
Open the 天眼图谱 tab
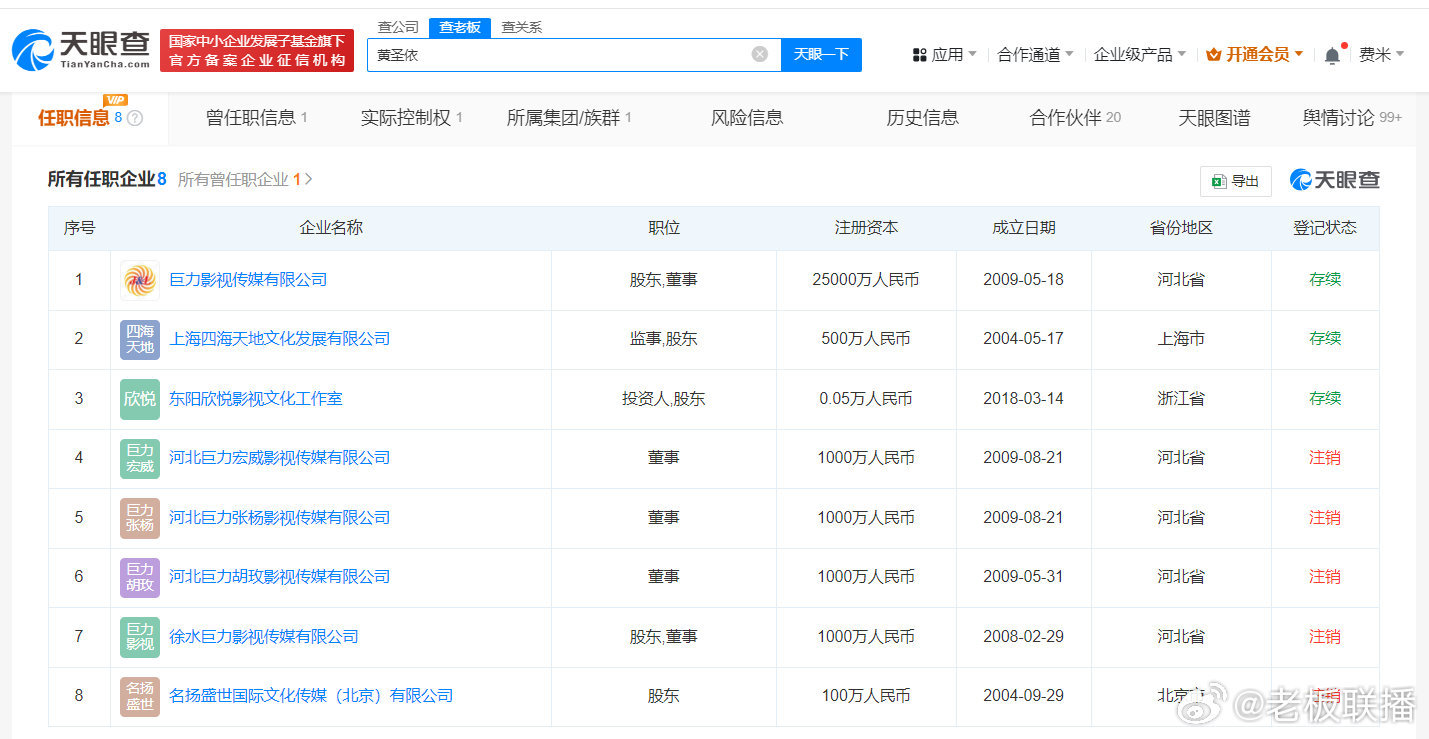1214,118
